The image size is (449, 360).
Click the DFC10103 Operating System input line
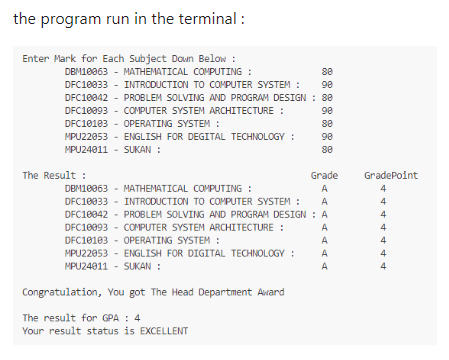click(199, 124)
